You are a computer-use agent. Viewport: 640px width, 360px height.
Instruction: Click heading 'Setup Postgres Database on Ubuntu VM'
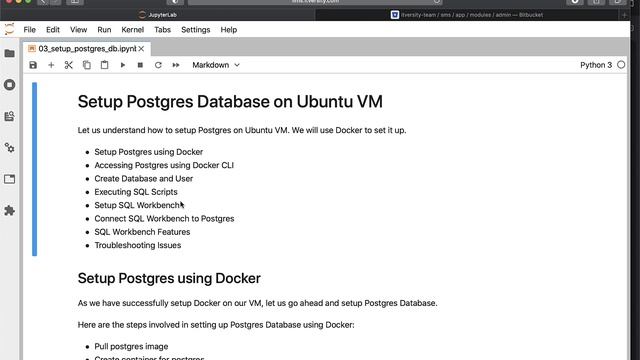(230, 102)
